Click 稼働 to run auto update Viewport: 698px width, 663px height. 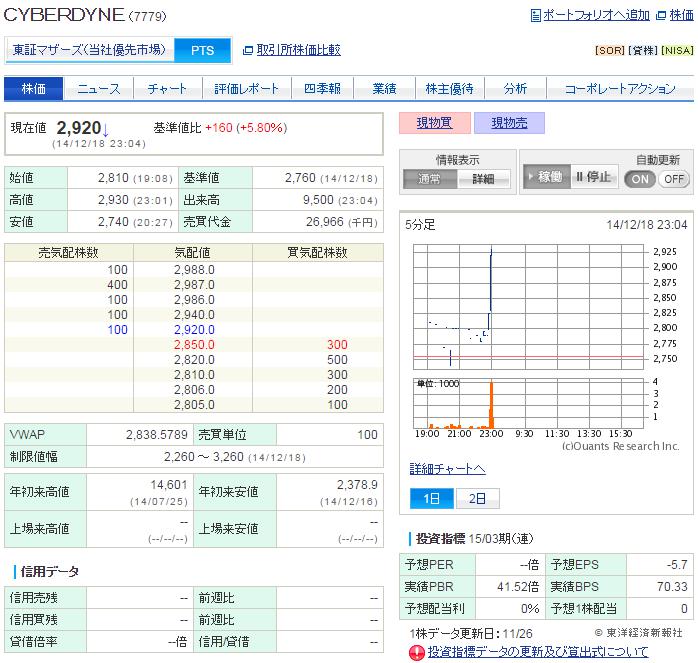546,177
